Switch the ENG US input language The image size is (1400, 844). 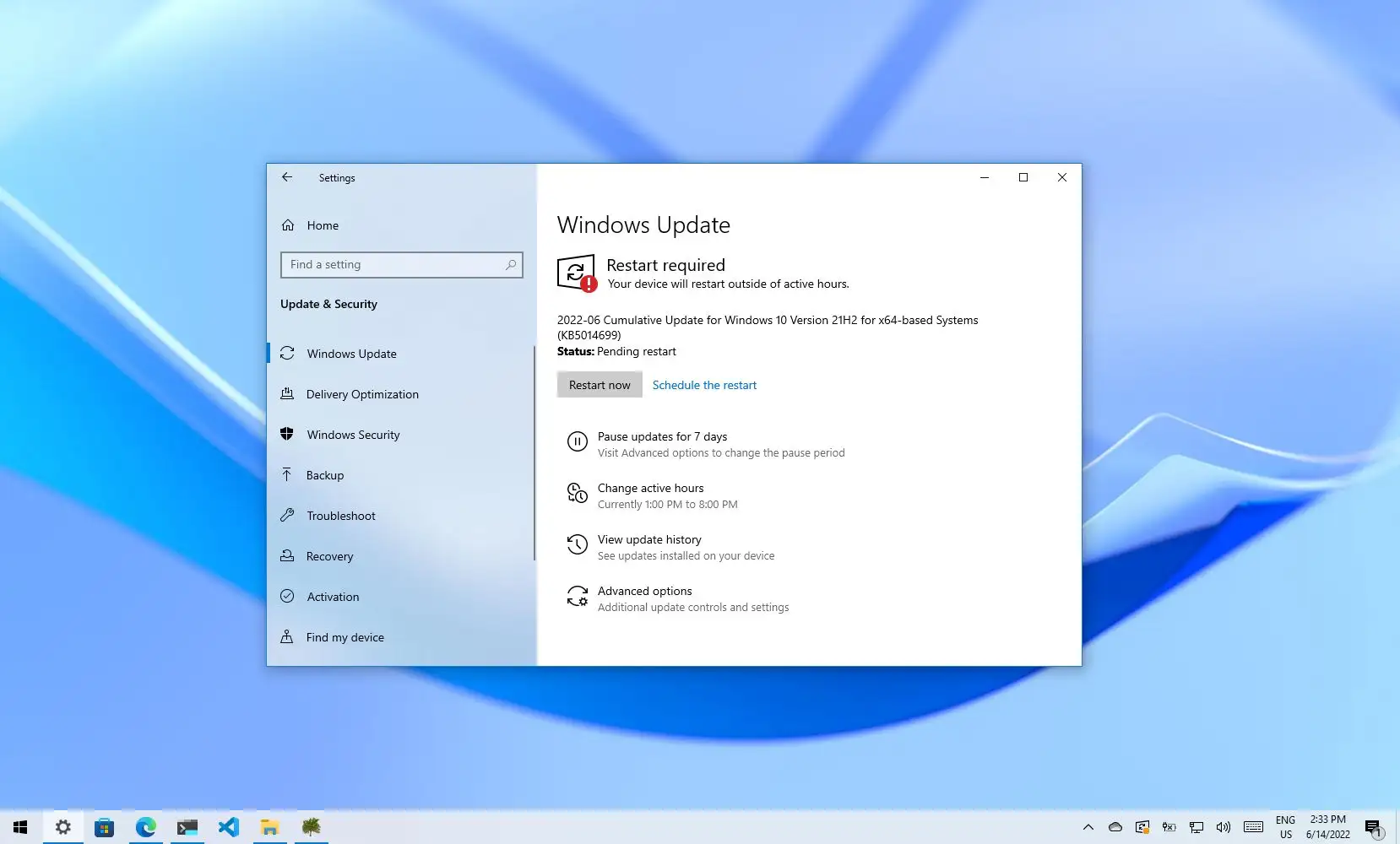(1285, 827)
